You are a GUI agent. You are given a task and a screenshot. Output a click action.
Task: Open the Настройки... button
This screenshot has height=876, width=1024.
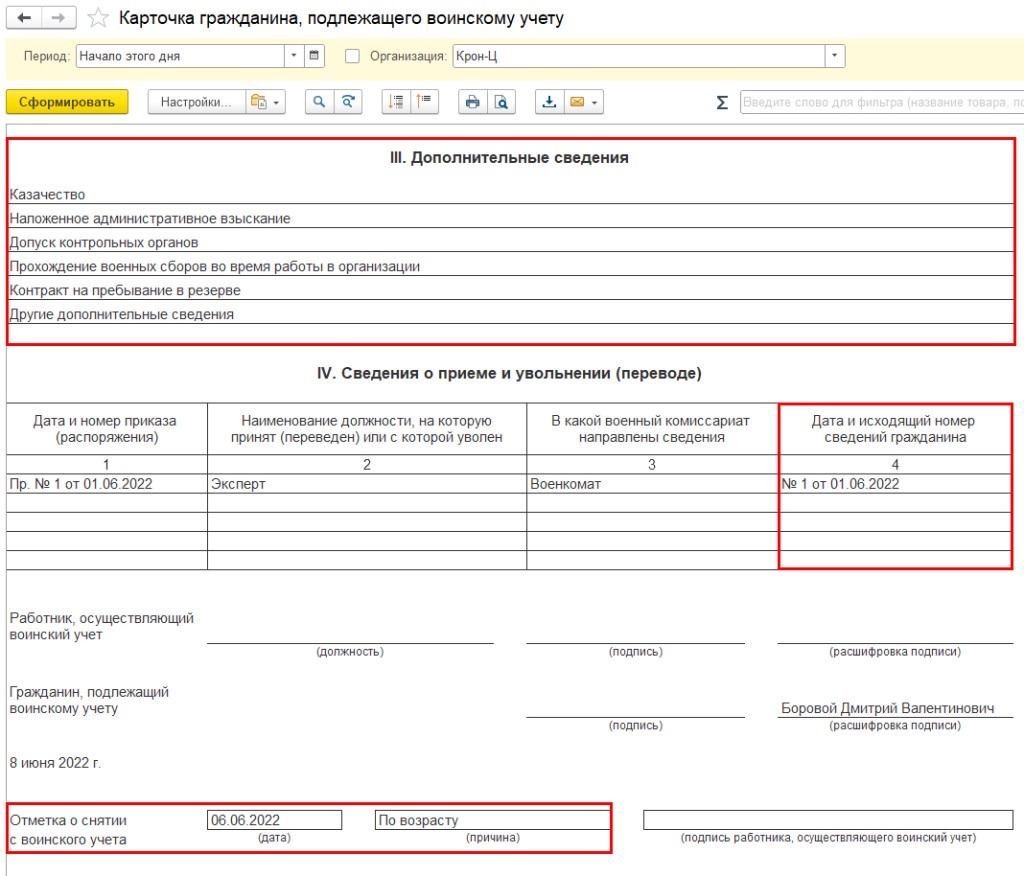pos(197,102)
